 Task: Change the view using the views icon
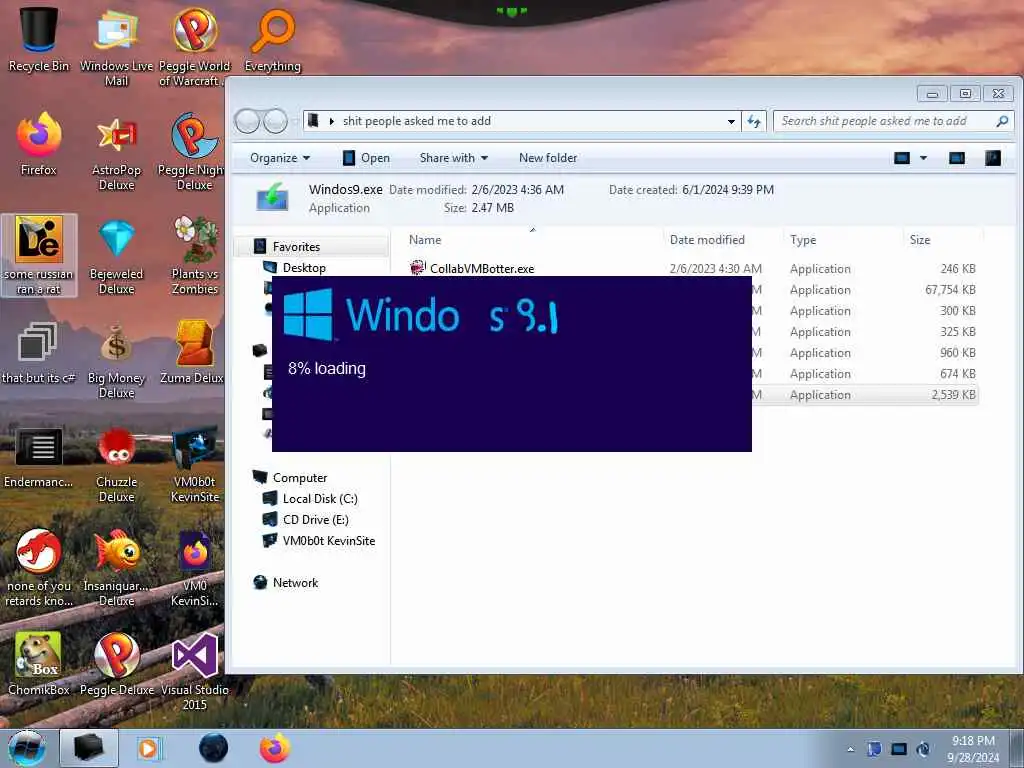[902, 158]
